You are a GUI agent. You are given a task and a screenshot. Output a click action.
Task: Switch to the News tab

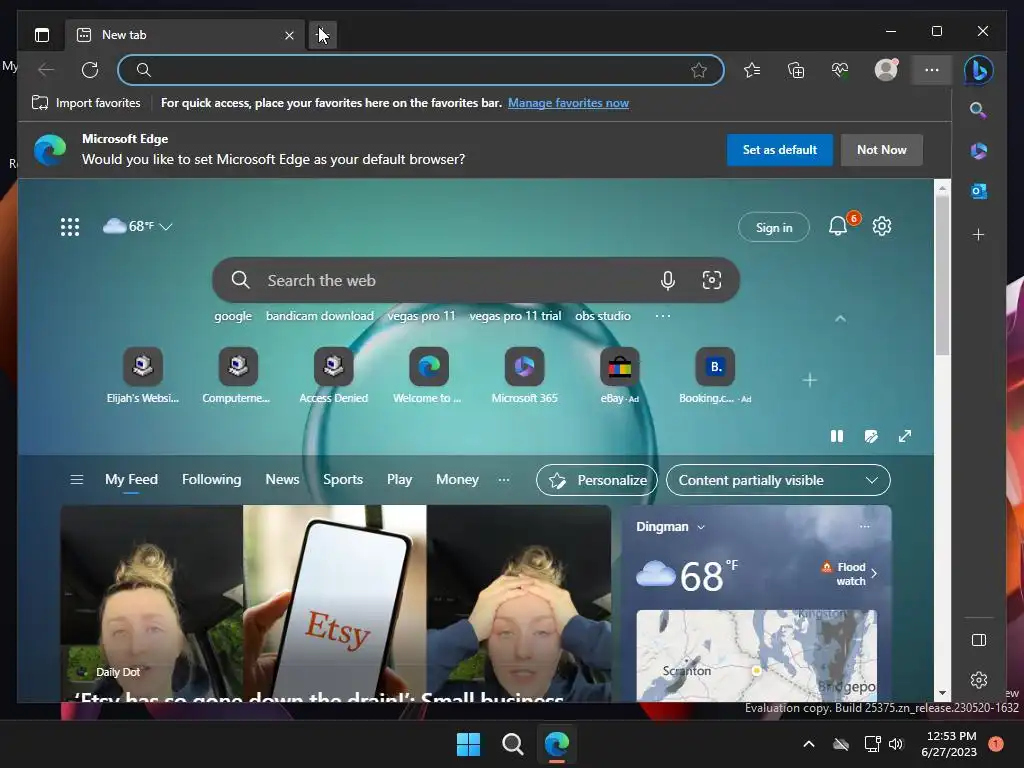[282, 480]
